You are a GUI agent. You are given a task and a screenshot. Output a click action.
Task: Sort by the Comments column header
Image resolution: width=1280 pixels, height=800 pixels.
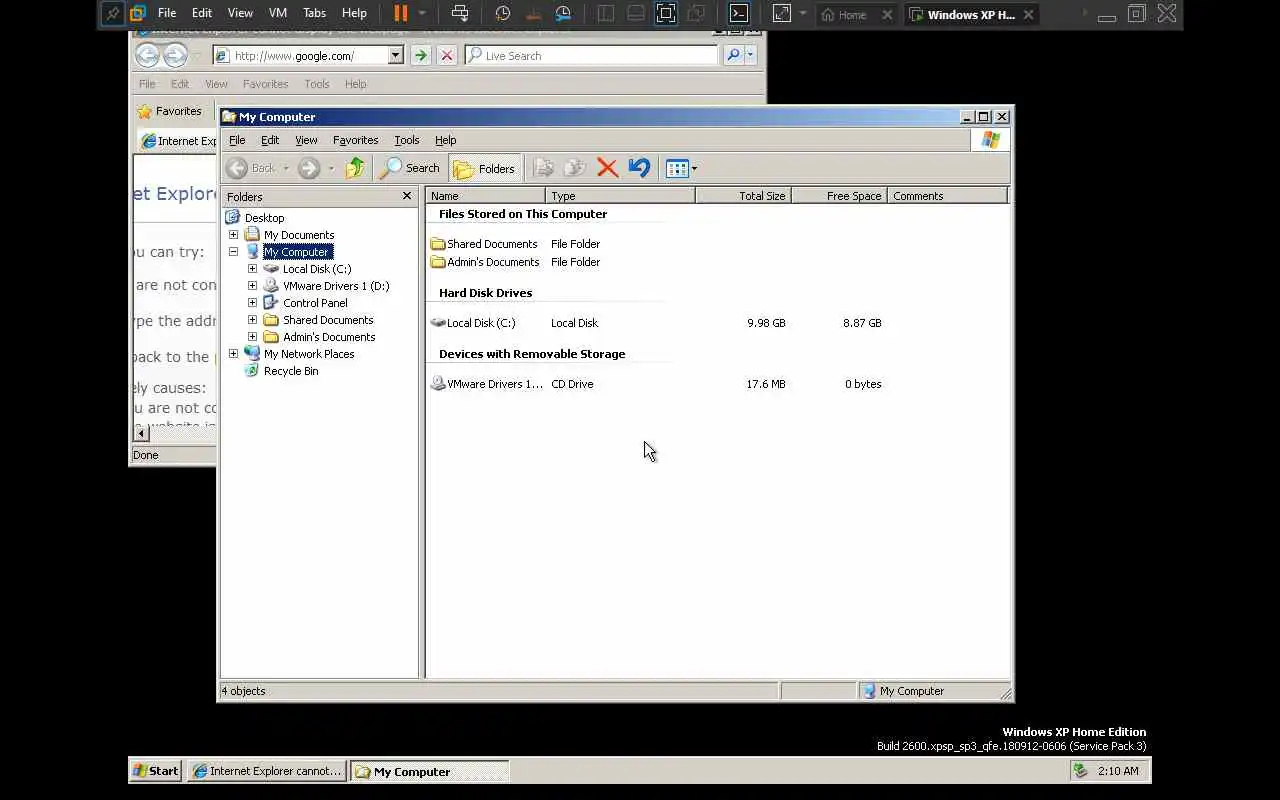click(947, 196)
